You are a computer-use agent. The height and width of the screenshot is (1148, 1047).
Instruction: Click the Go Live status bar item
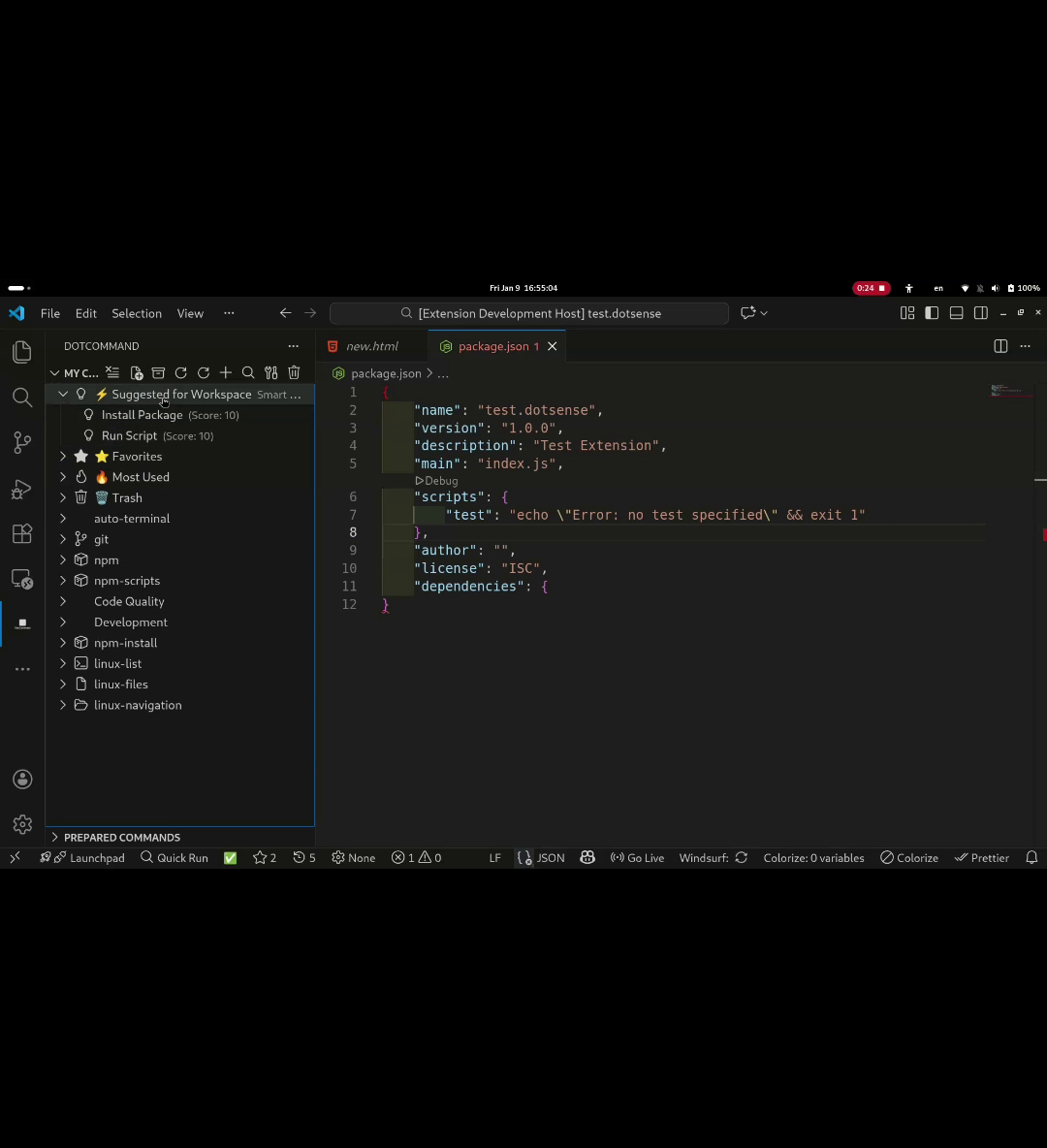click(637, 857)
